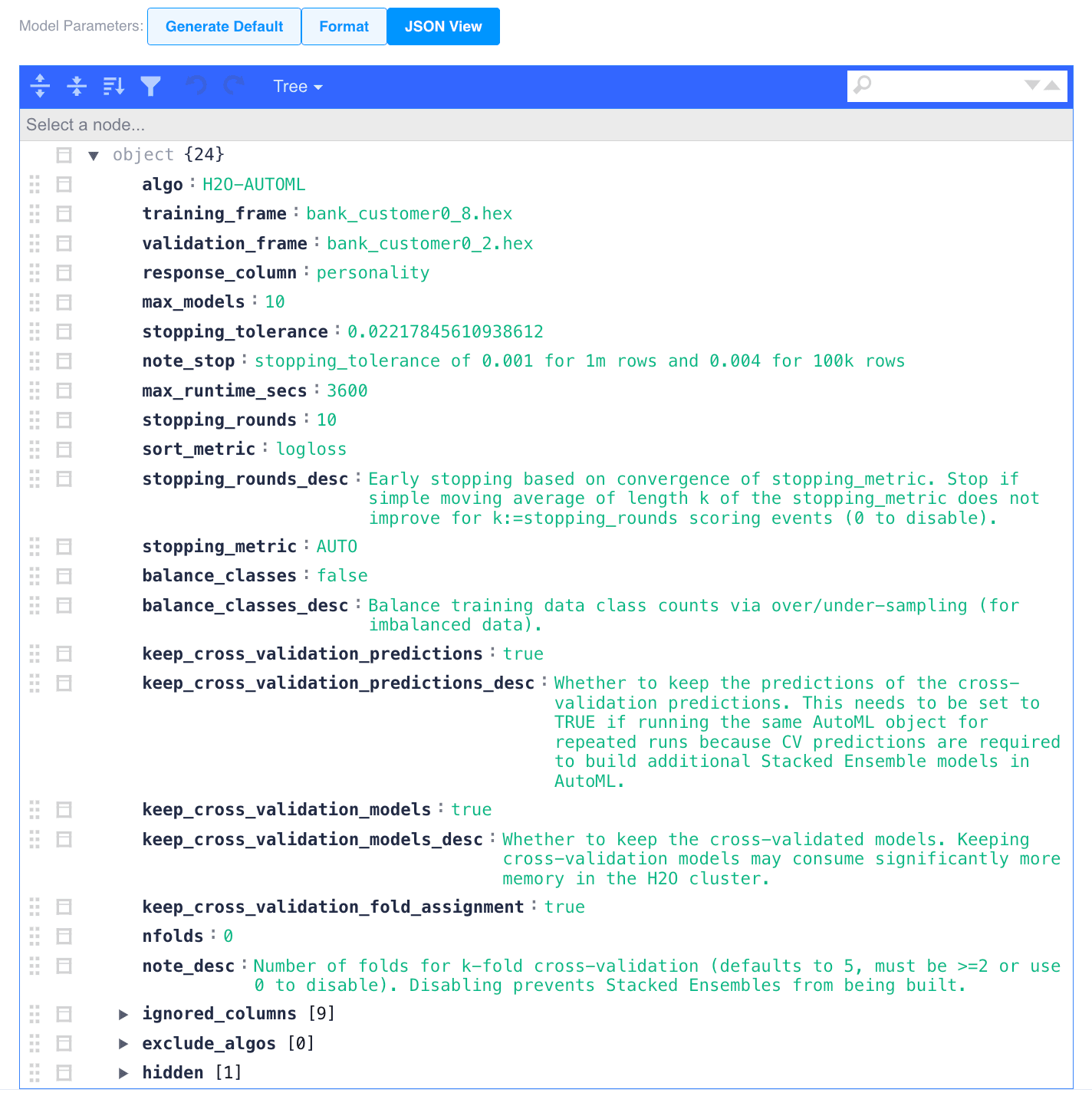This screenshot has height=1106, width=1092.
Task: Jump to previous search result arrow
Action: 1052,85
